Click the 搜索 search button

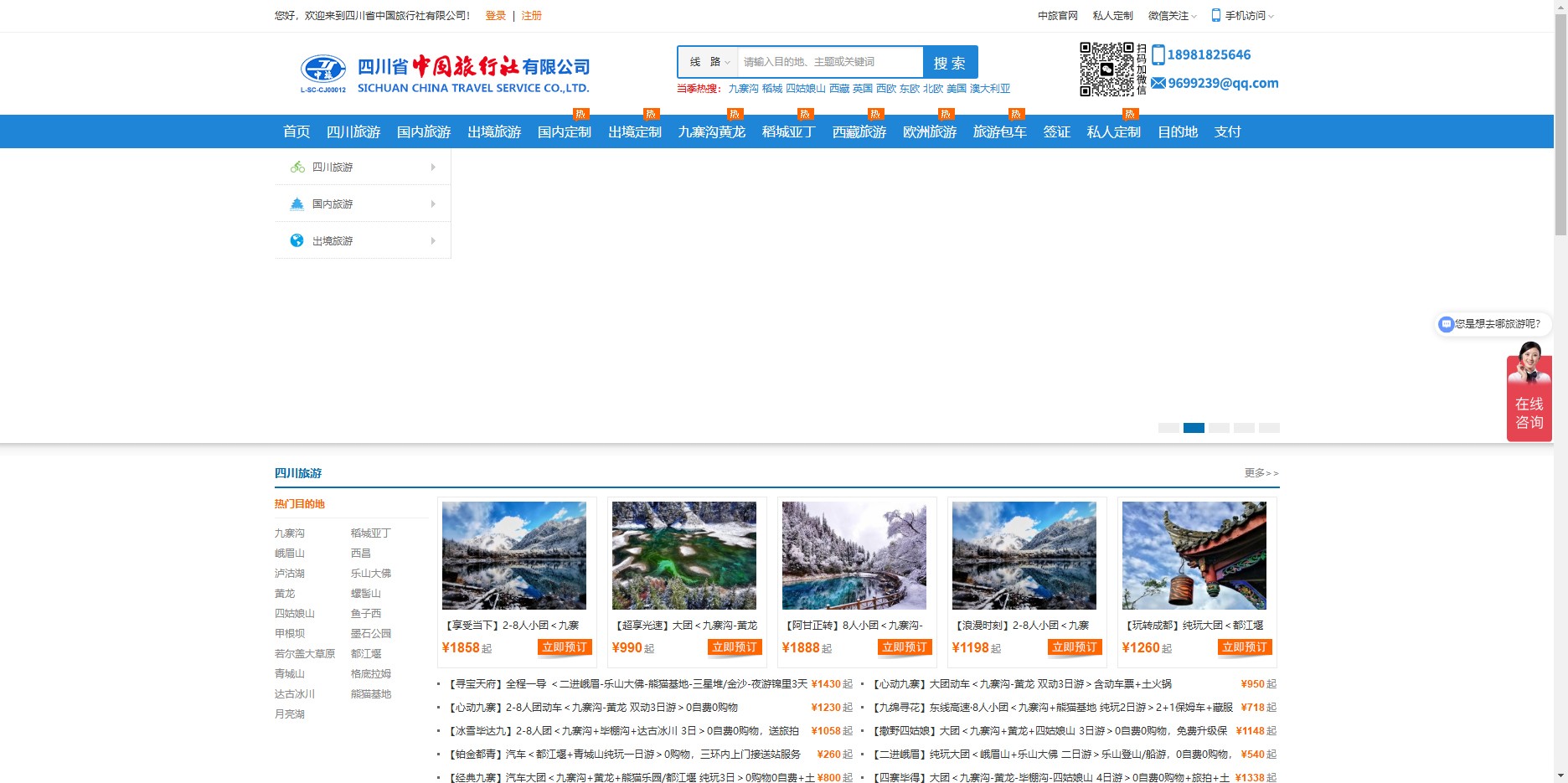951,61
